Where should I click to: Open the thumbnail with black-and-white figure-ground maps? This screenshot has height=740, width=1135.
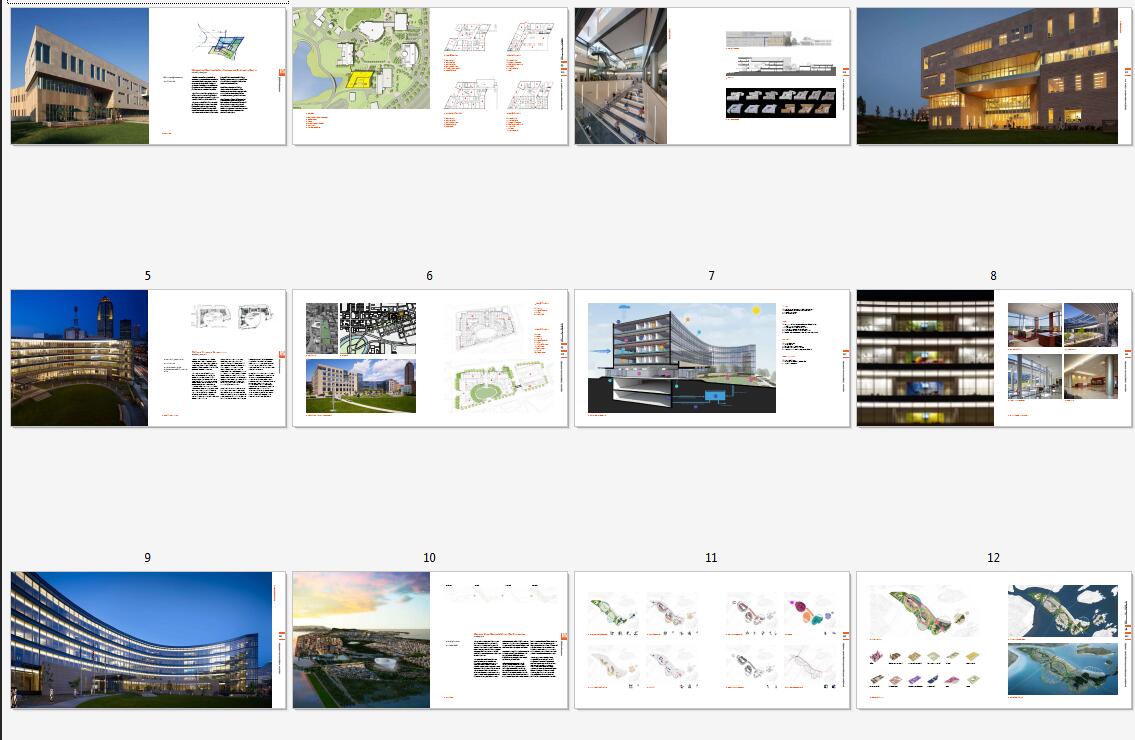pos(430,358)
